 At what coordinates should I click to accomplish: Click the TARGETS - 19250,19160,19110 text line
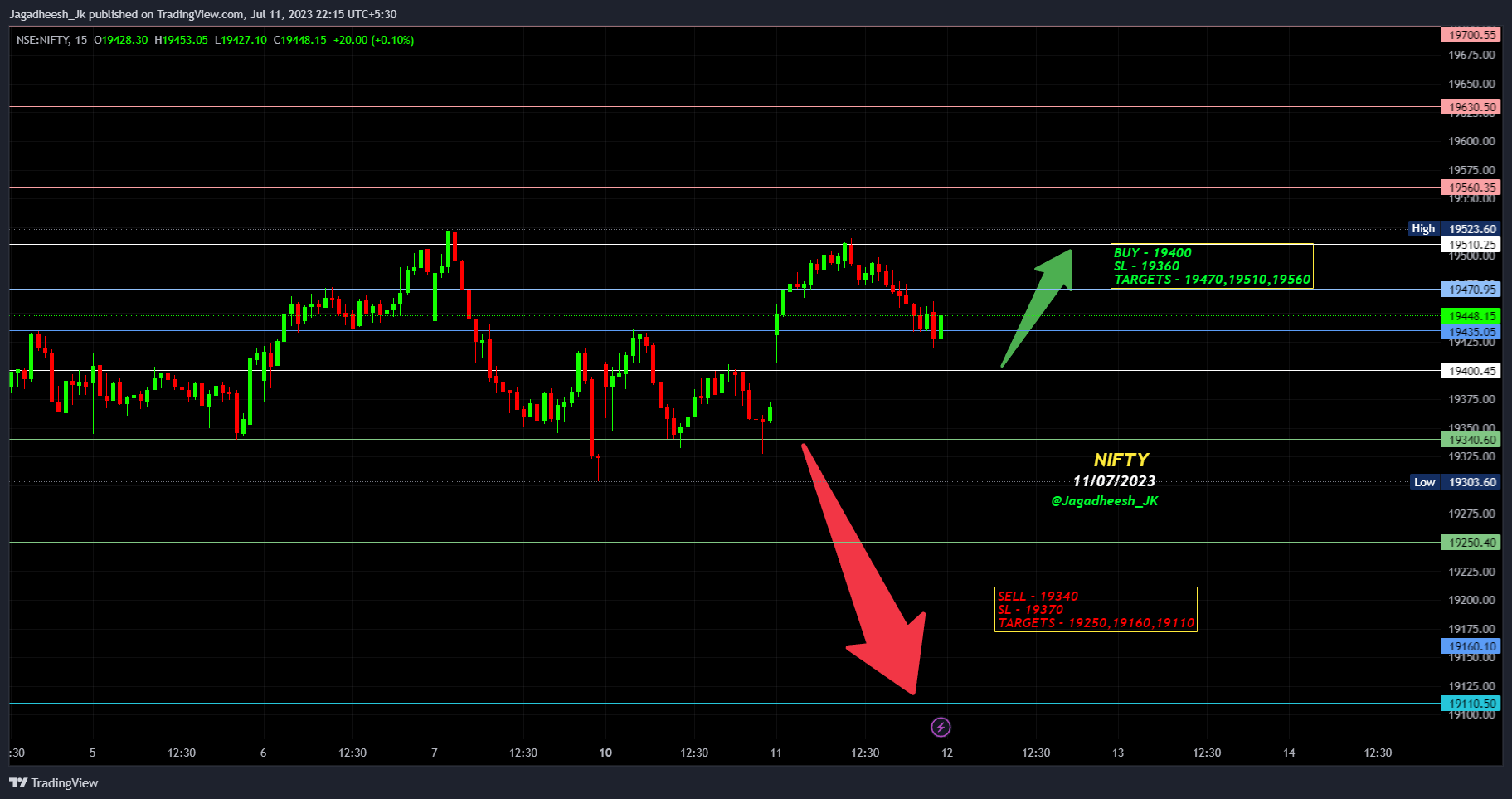coord(1096,623)
